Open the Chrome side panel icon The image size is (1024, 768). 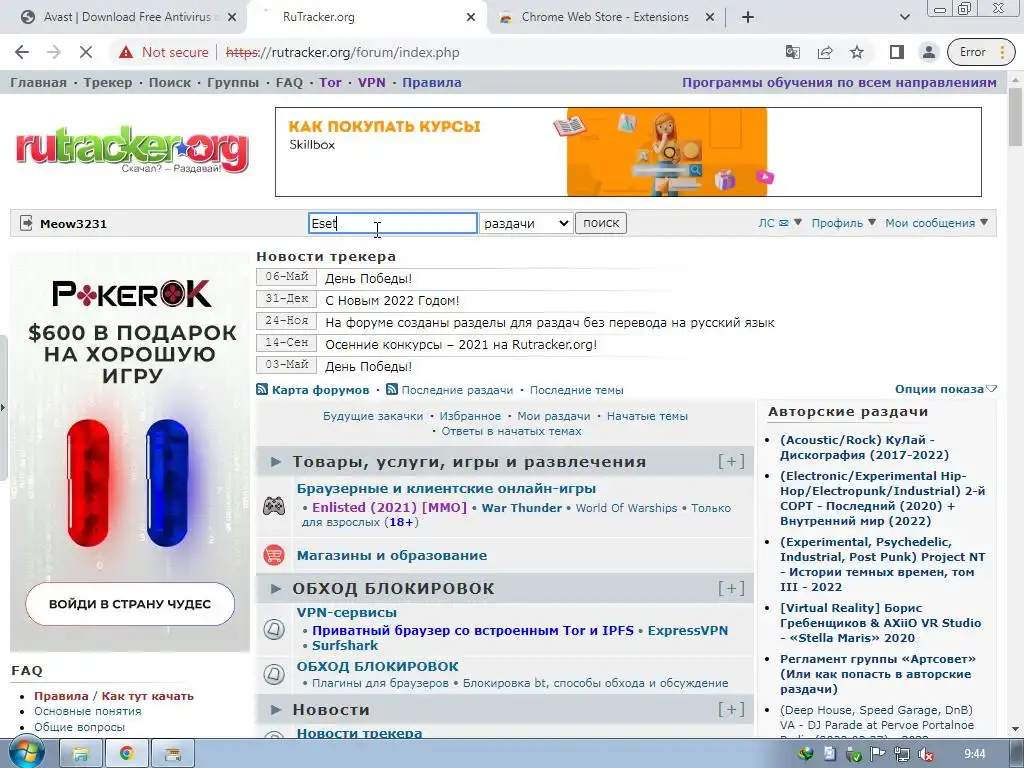coord(897,52)
